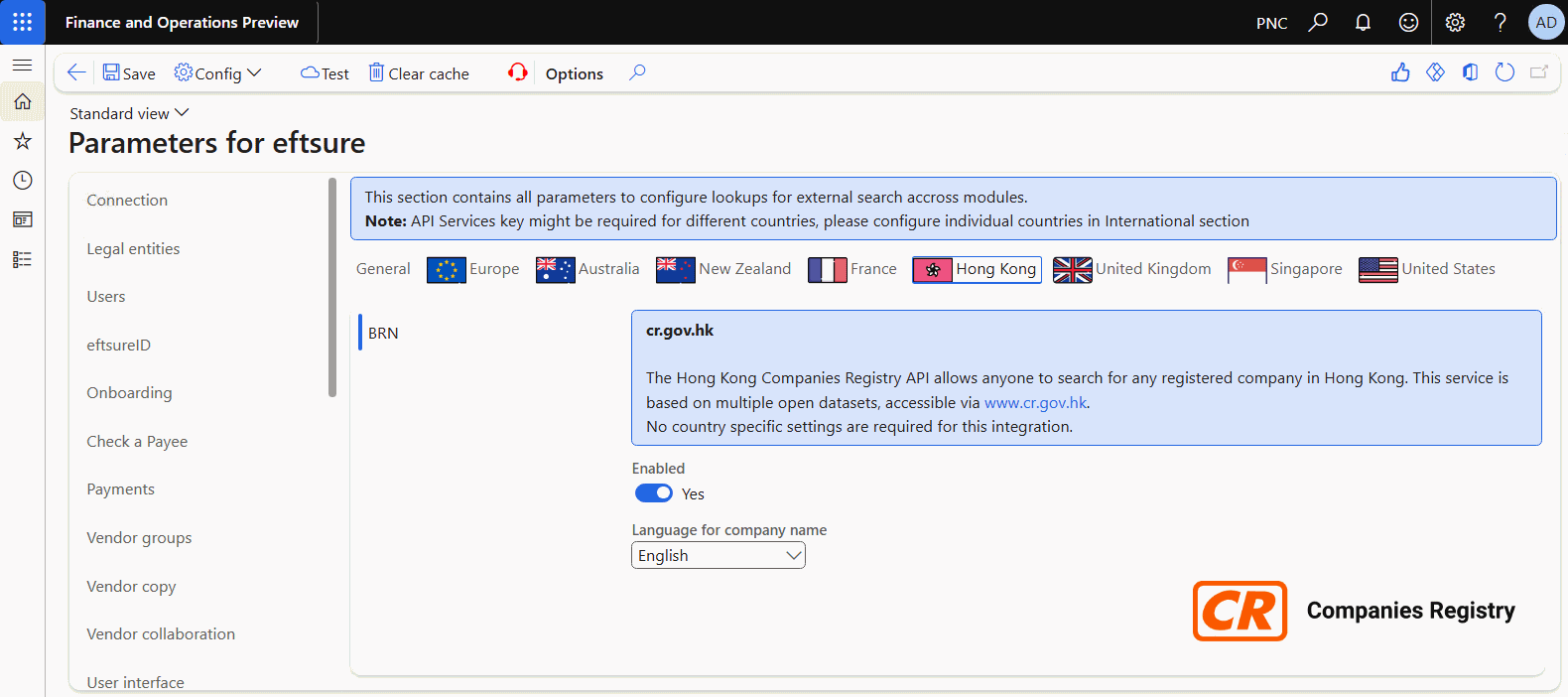Viewport: 1568px width, 697px height.
Task: Show notifications bell
Action: tap(1364, 22)
